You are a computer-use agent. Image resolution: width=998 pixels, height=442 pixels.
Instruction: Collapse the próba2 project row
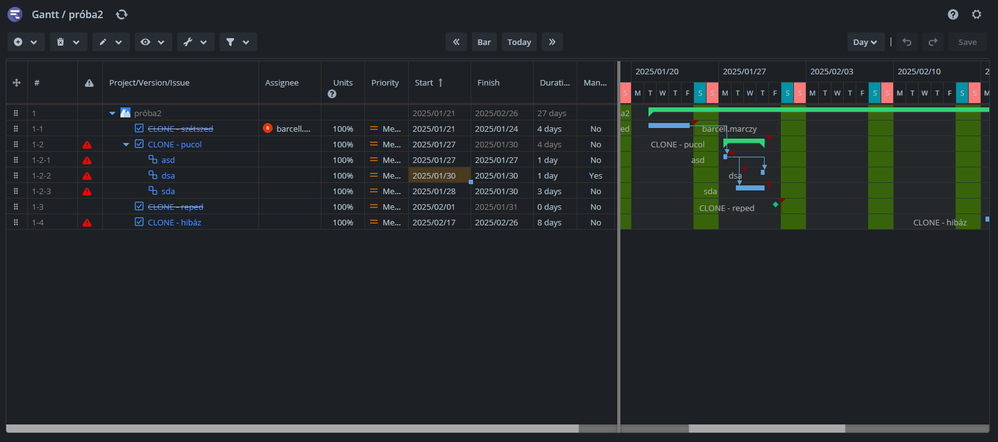tap(113, 113)
